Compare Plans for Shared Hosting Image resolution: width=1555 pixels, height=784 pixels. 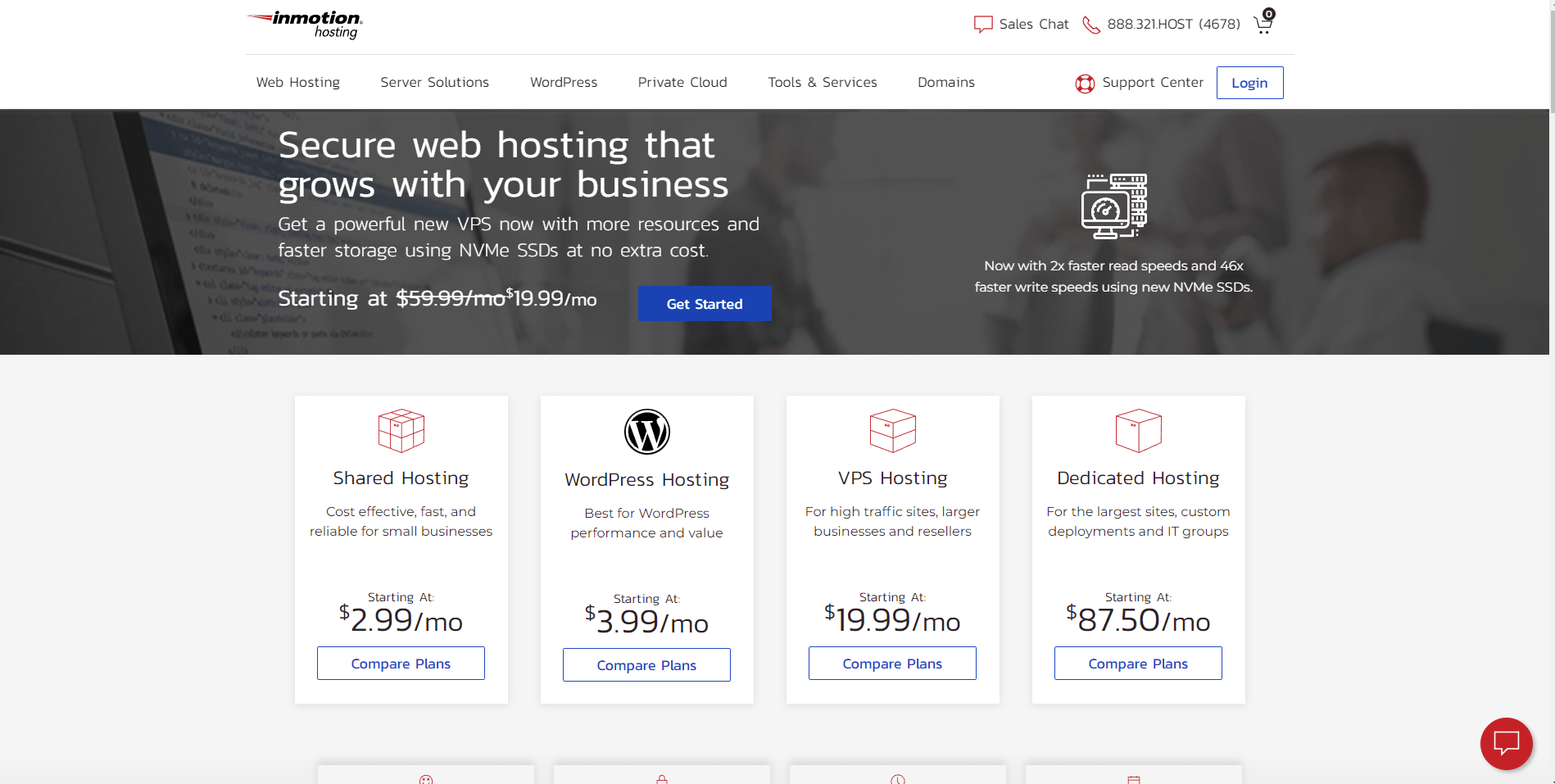point(401,664)
